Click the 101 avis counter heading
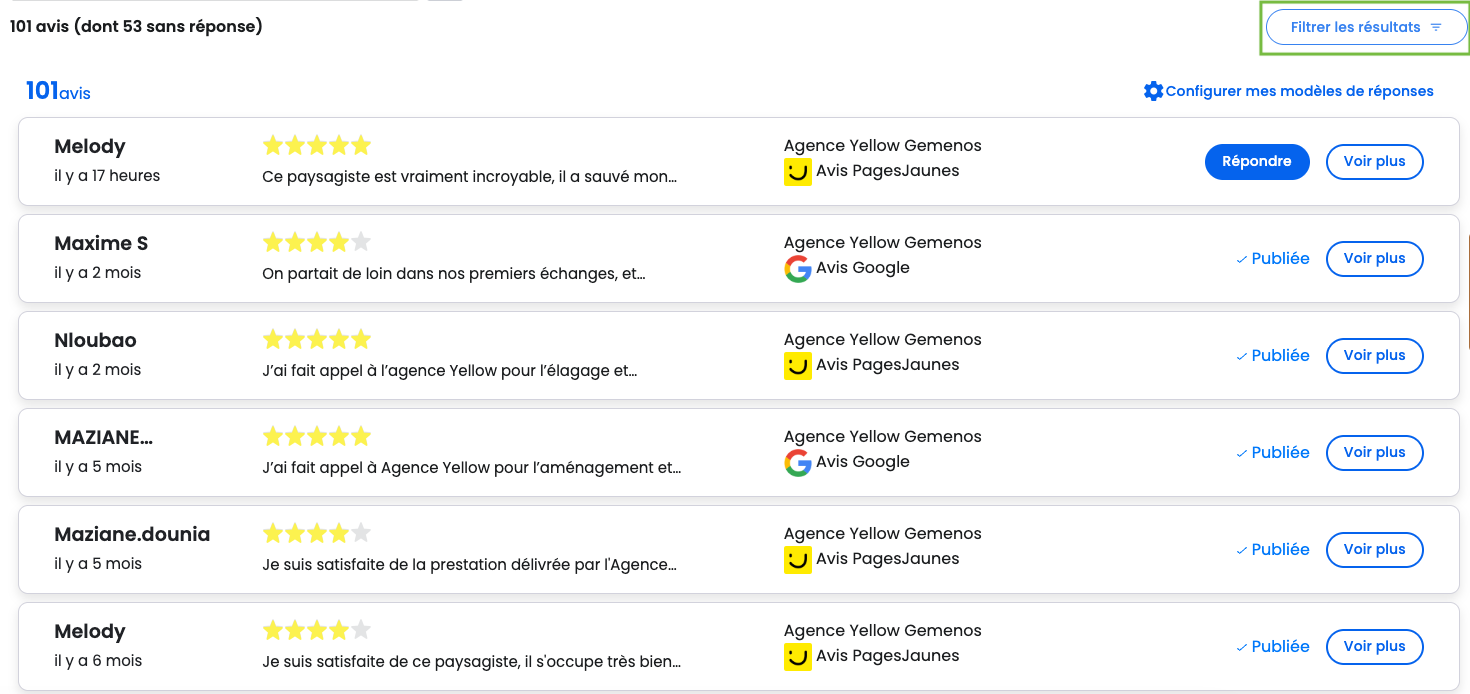Screen dimensions: 1470x694 coord(58,91)
